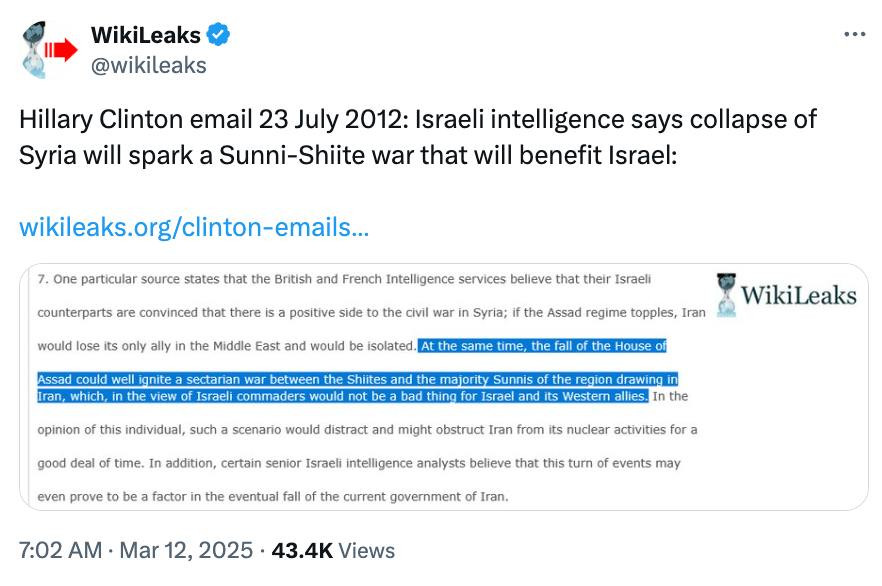
Task: Click the 43.4K view count
Action: (301, 550)
